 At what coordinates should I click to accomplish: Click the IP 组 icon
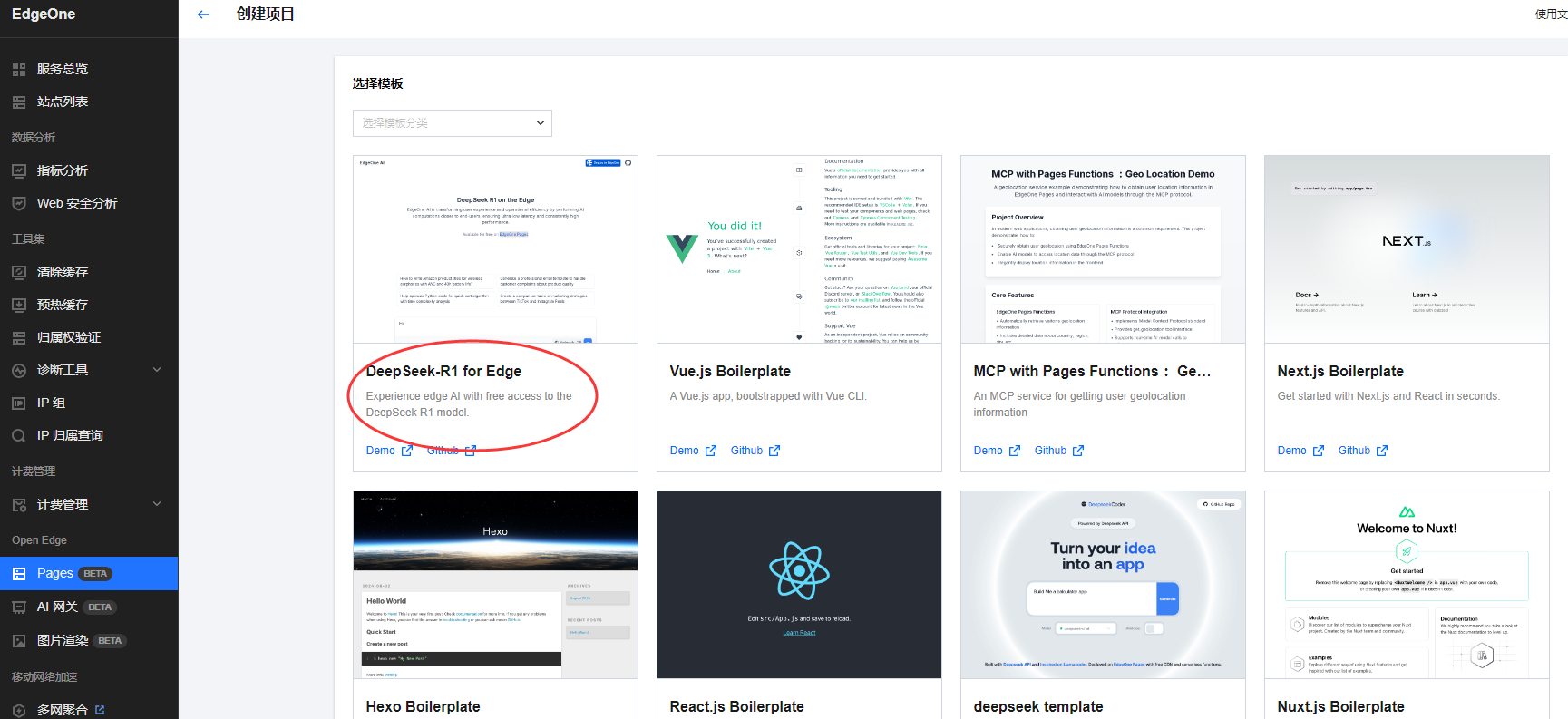click(x=19, y=403)
